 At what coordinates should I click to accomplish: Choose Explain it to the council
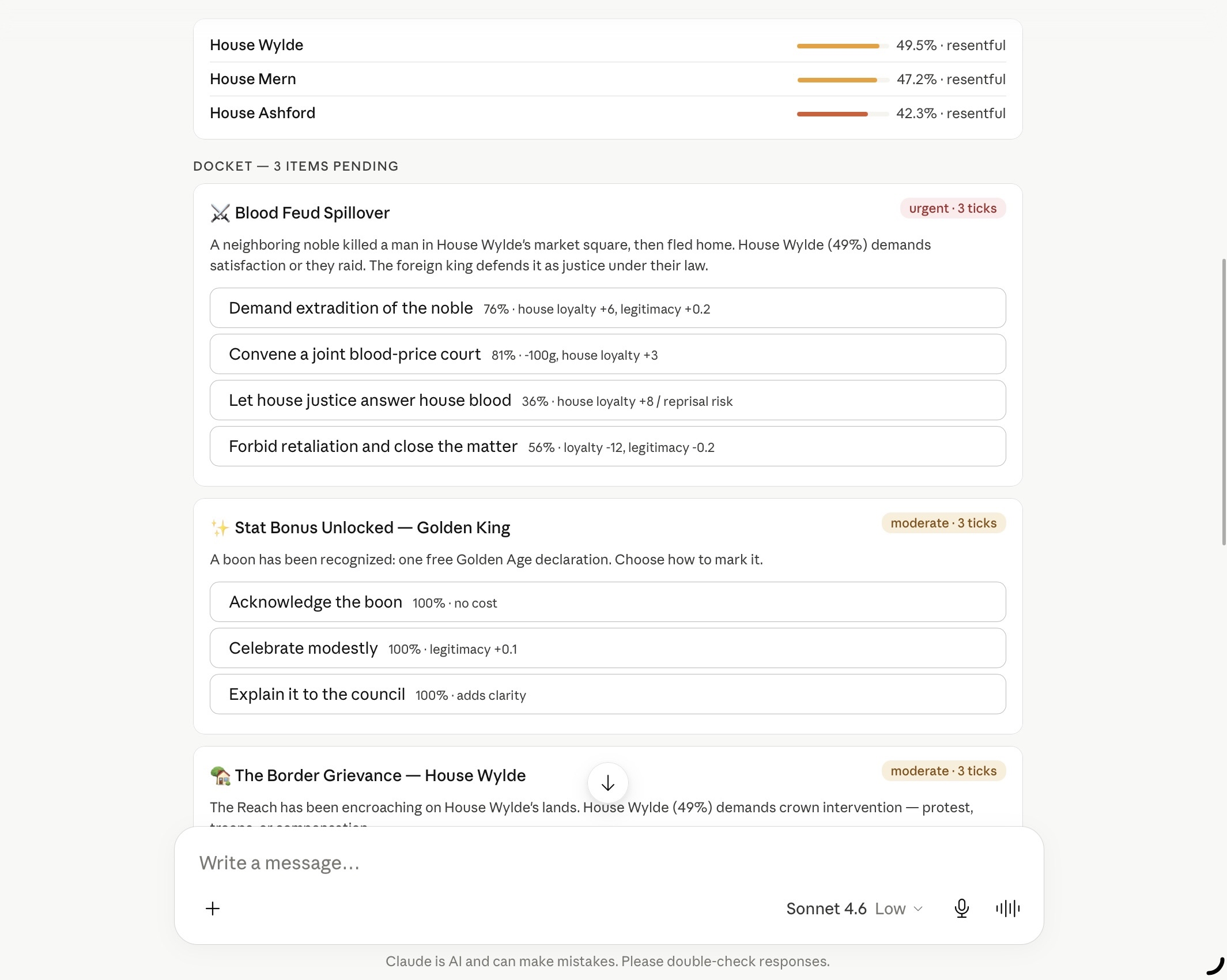click(x=607, y=694)
